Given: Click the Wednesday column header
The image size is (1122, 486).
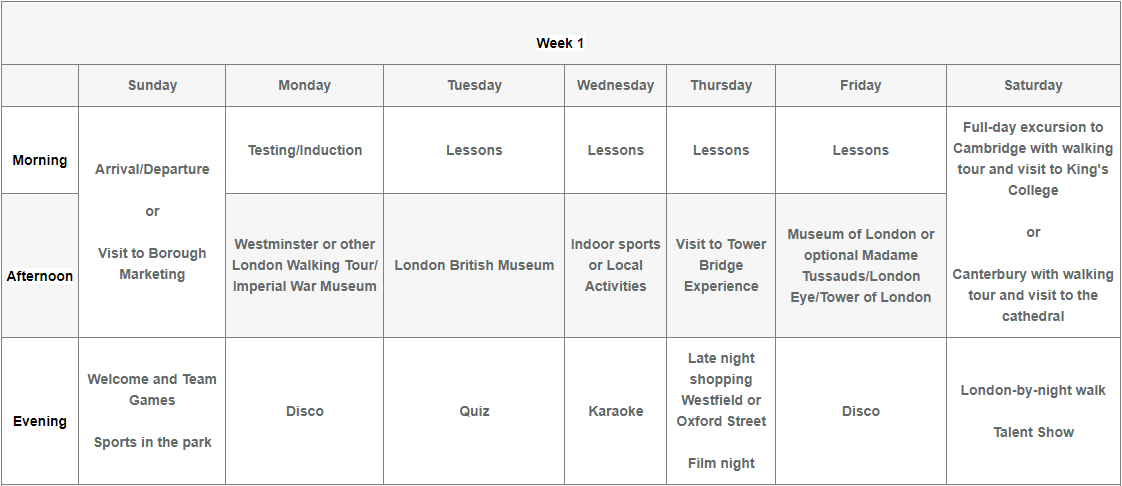Looking at the screenshot, I should 615,86.
